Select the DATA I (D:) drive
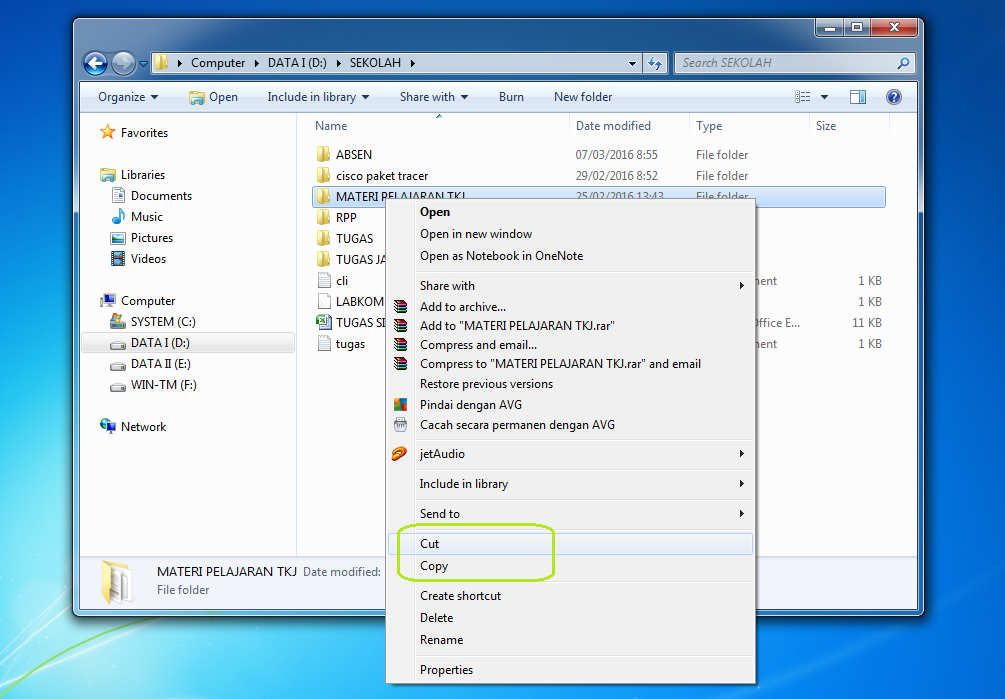The width and height of the screenshot is (1005, 699). pyautogui.click(x=188, y=343)
